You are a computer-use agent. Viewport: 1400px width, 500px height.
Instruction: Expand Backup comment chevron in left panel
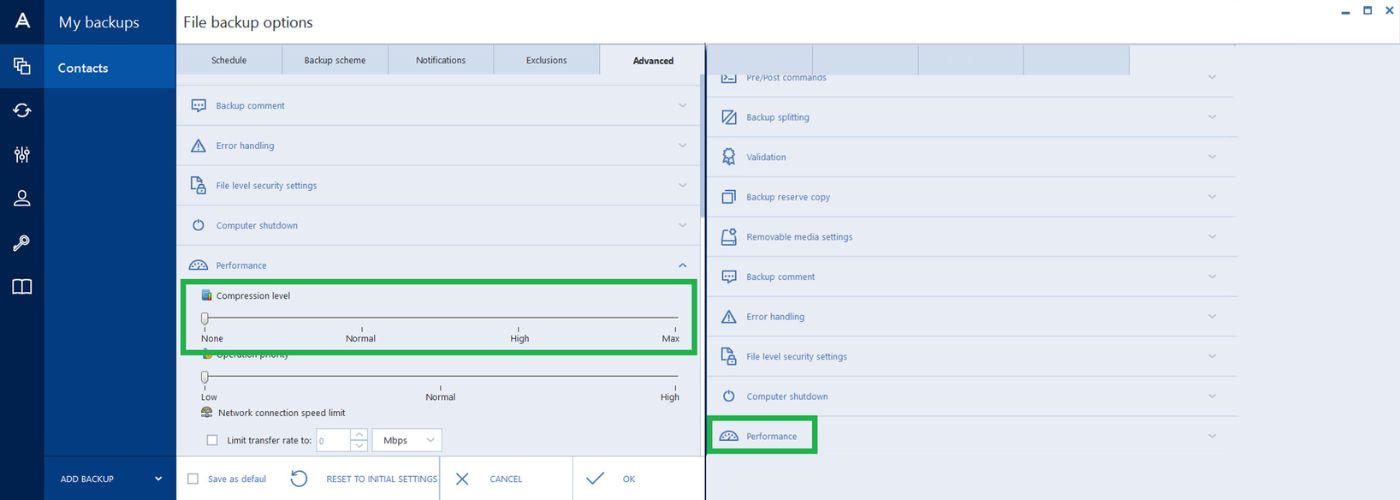[x=683, y=105]
